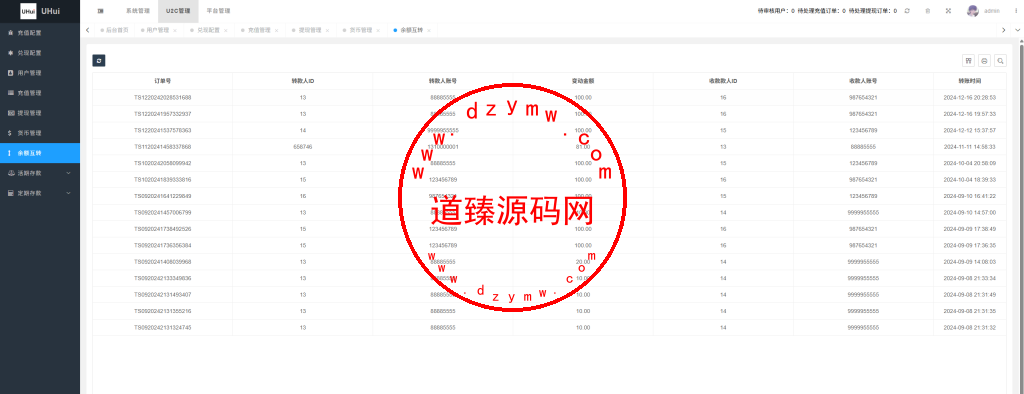Screen dimensions: 1024x394
Task: Click the 订单号 column header
Action: [x=163, y=81]
